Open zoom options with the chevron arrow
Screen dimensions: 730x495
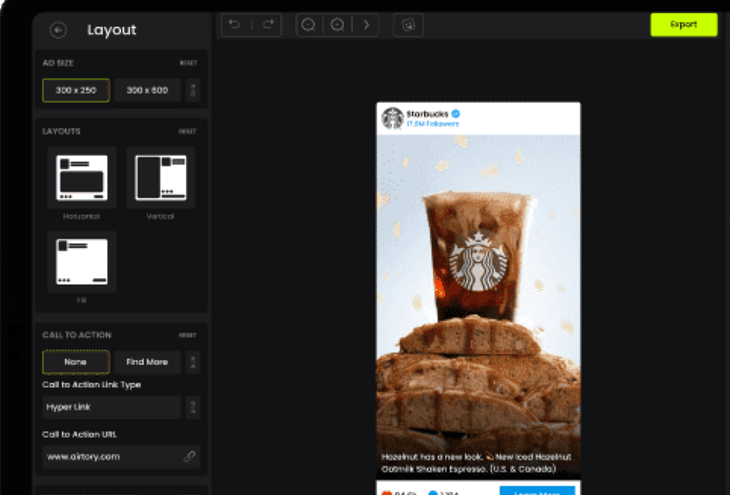pyautogui.click(x=366, y=25)
